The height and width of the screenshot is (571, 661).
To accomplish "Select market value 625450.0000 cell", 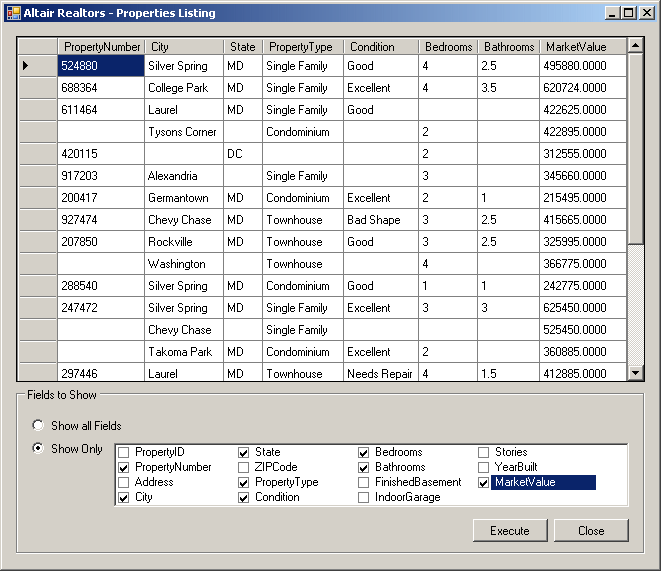I will (x=583, y=308).
